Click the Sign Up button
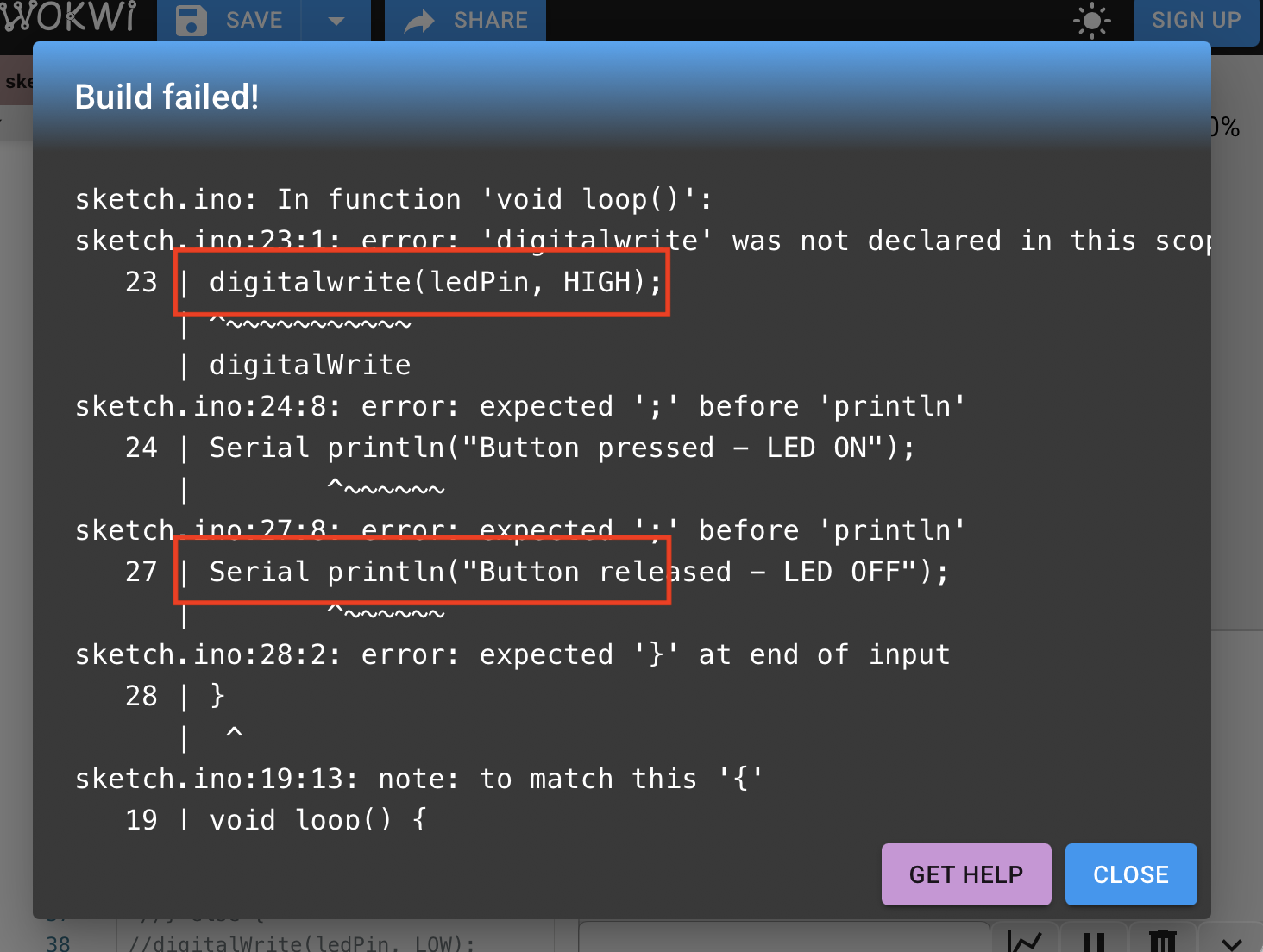This screenshot has width=1263, height=952. [1196, 20]
